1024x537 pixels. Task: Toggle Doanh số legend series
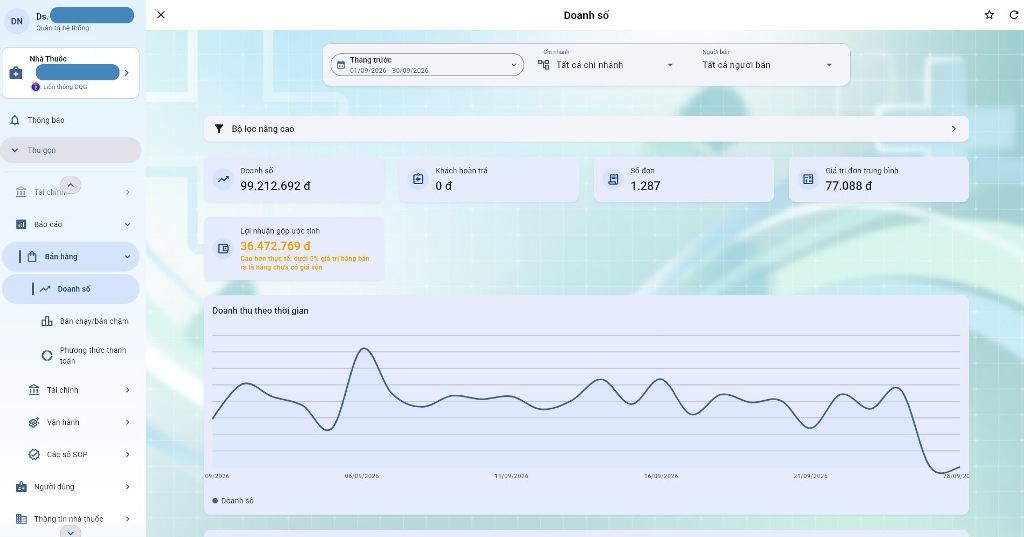(x=233, y=500)
